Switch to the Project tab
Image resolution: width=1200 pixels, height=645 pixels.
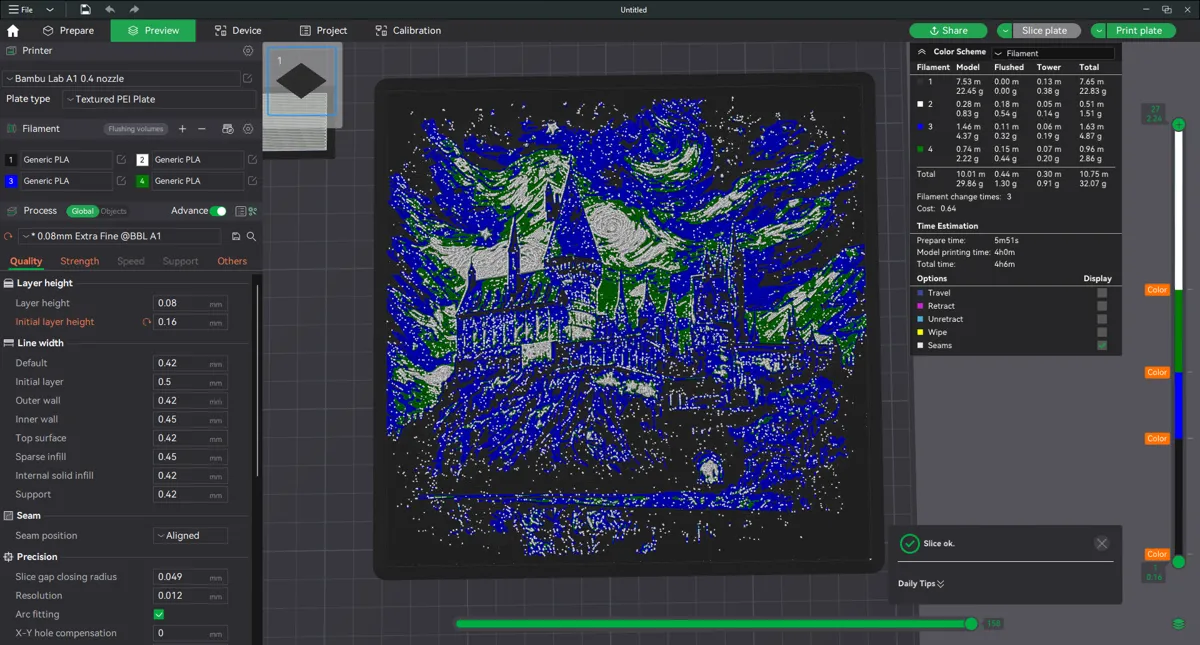pyautogui.click(x=323, y=31)
